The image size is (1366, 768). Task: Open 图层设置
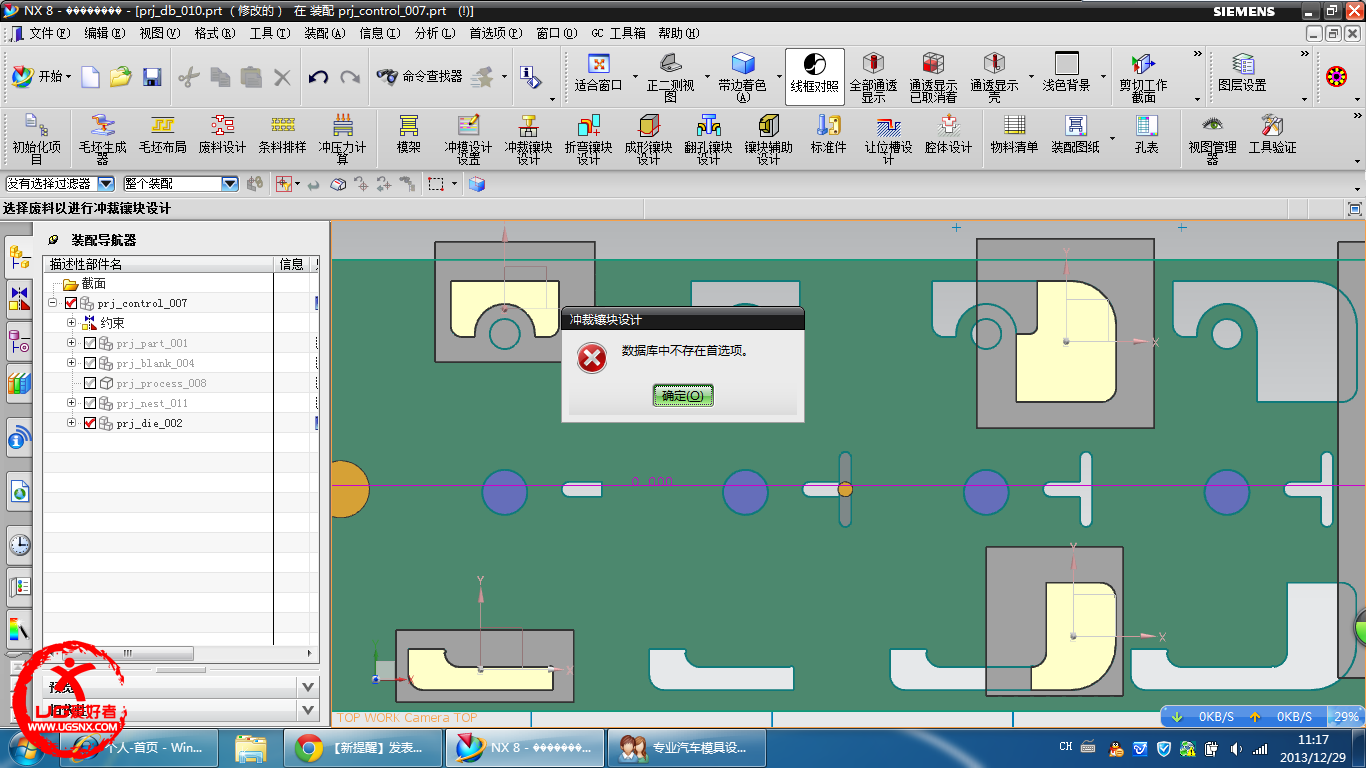pyautogui.click(x=1242, y=74)
